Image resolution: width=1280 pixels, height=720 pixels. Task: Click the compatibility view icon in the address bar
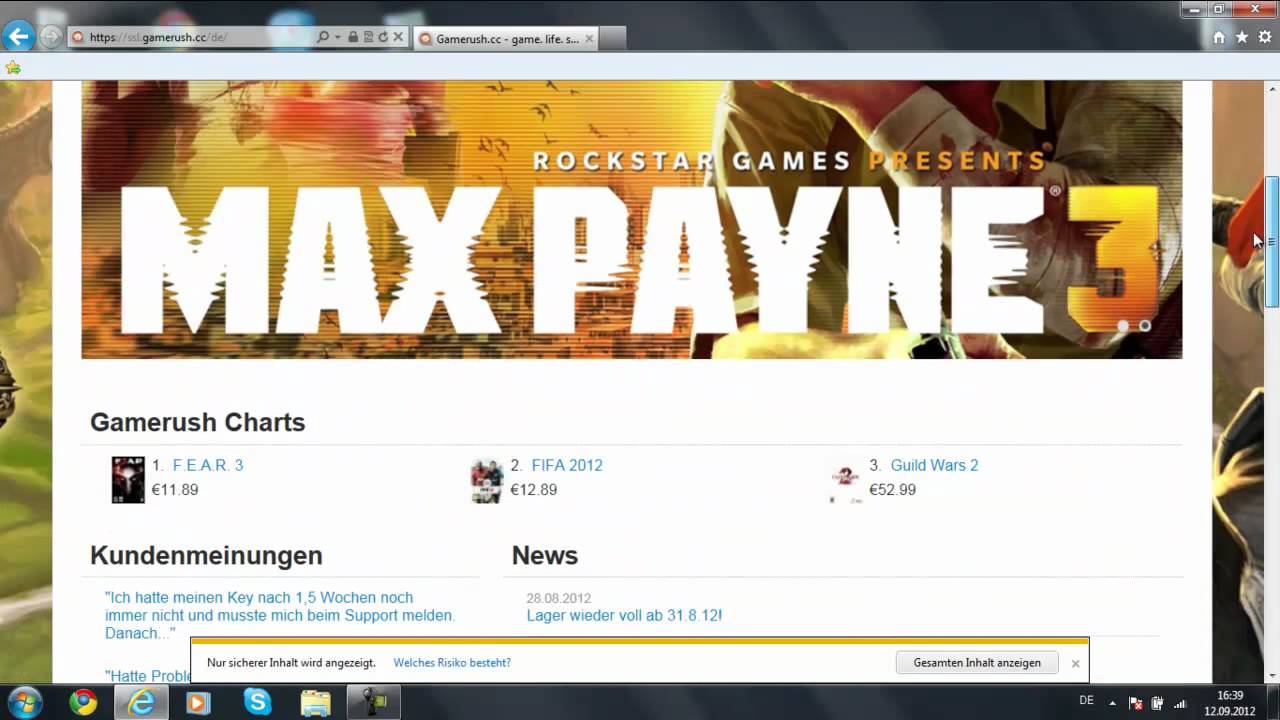pos(368,37)
